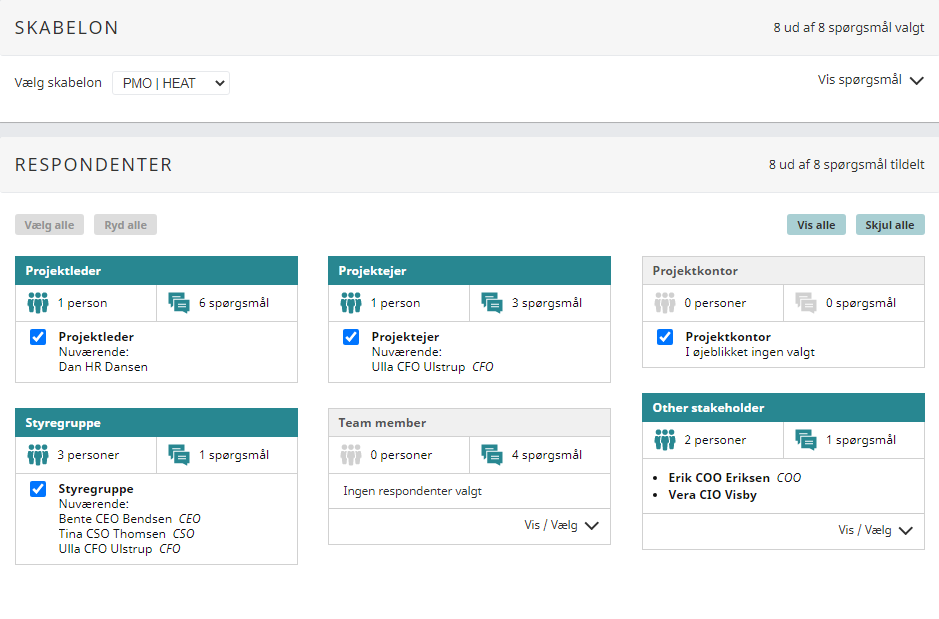Image resolution: width=939 pixels, height=619 pixels.
Task: Select the Team member card header
Action: [469, 423]
